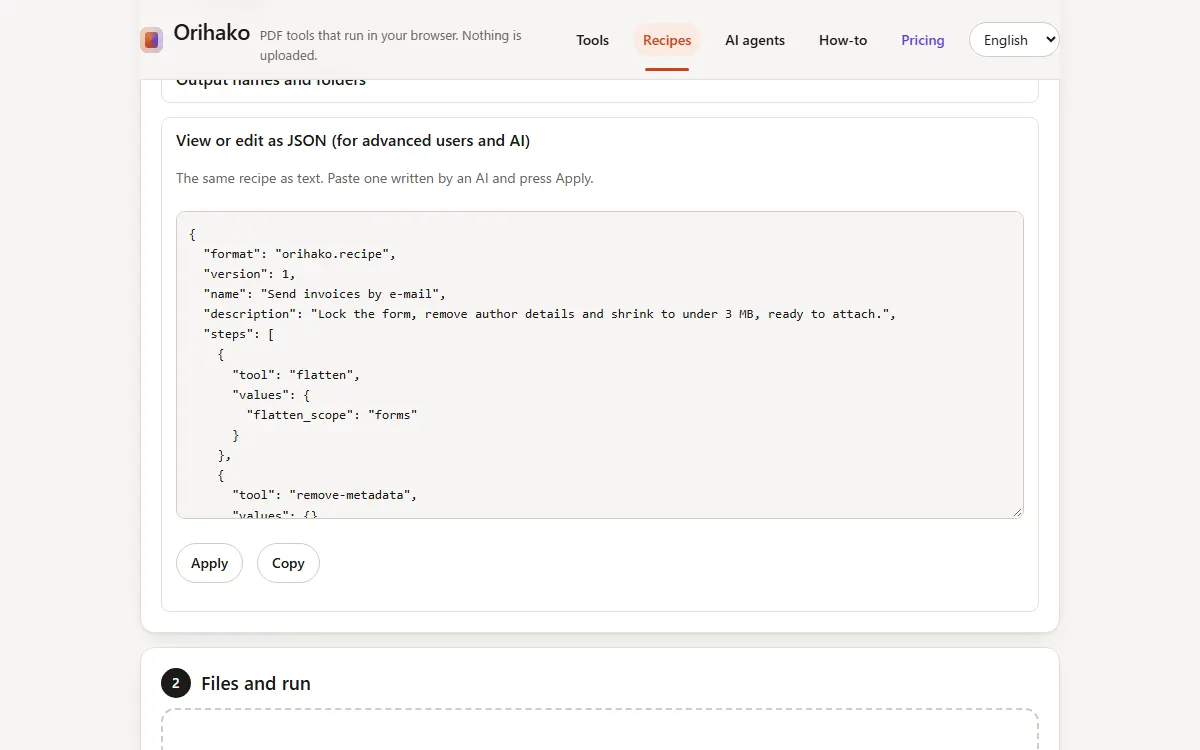
Task: Click the "steps": [ line
Action: (239, 334)
